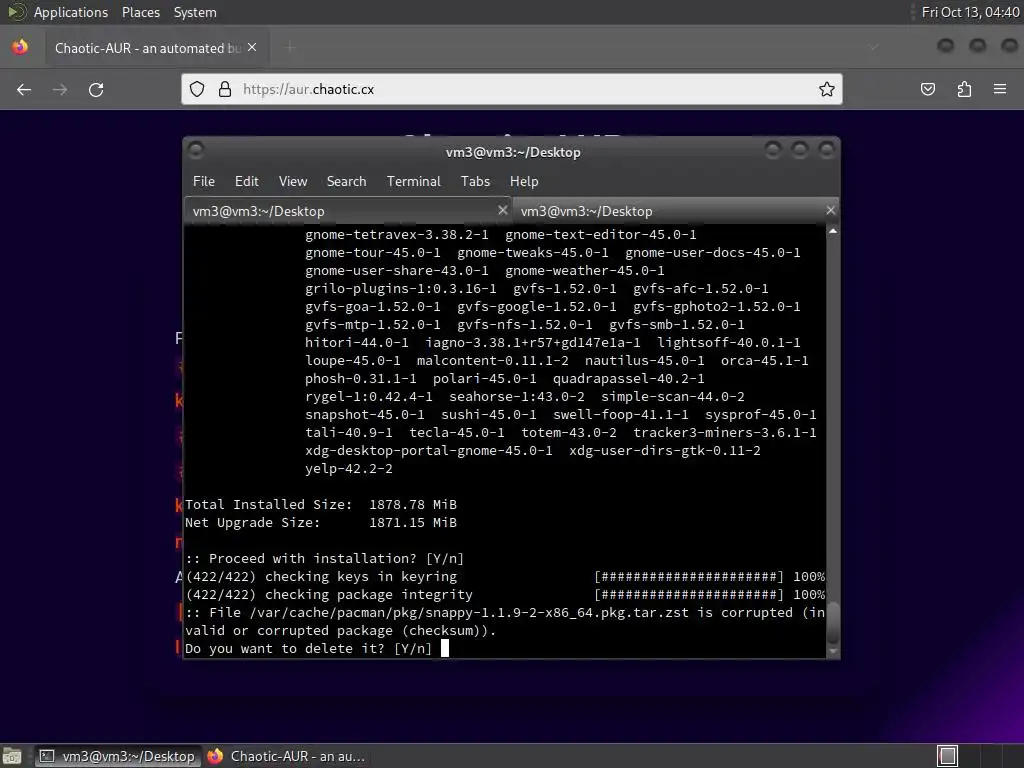Click the Firefox back arrow
Screen dimensions: 1024x768
coord(24,89)
